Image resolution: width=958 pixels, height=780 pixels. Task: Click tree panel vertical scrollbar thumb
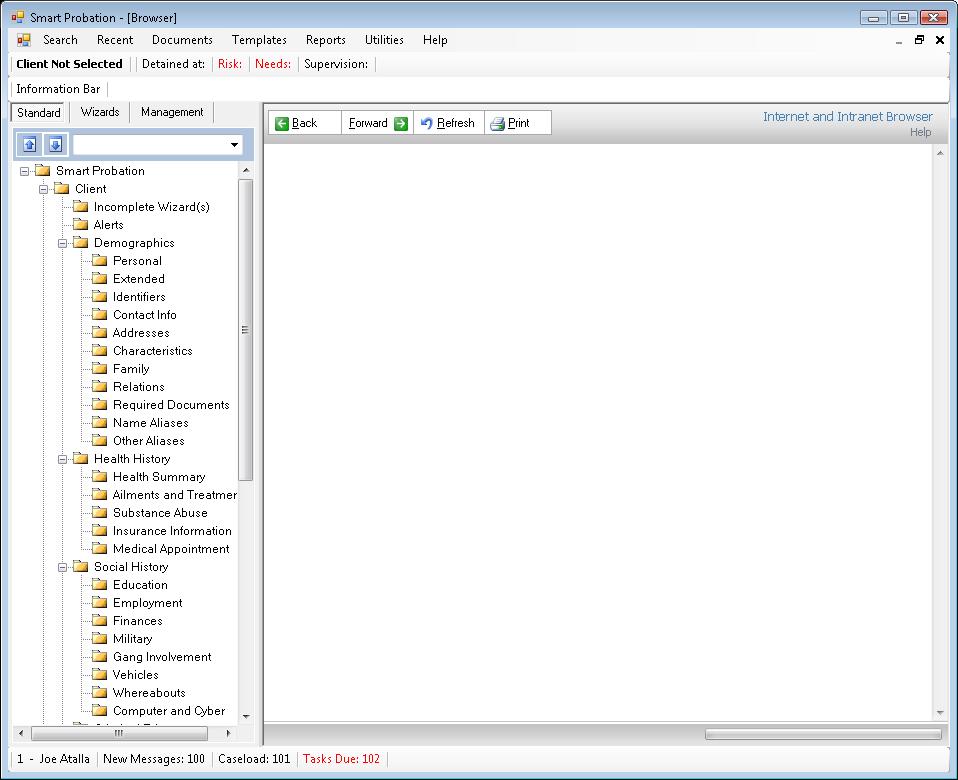click(x=246, y=330)
